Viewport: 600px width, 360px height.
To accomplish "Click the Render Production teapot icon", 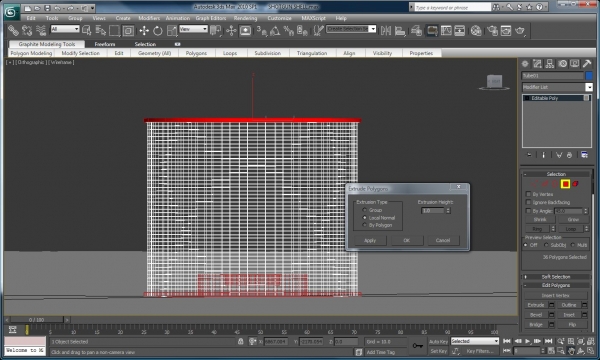I will 520,30.
